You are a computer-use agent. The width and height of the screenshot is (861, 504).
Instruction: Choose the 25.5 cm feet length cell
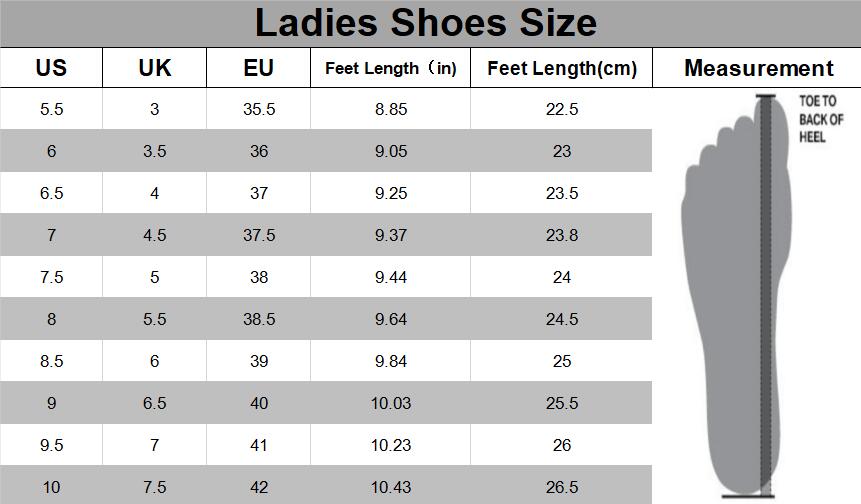pos(561,403)
